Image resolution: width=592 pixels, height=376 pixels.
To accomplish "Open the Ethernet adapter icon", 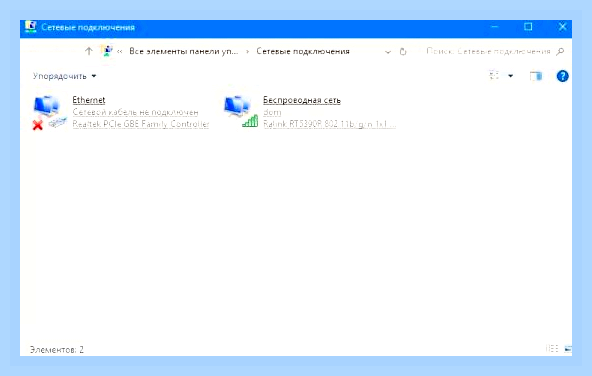I will pyautogui.click(x=49, y=112).
